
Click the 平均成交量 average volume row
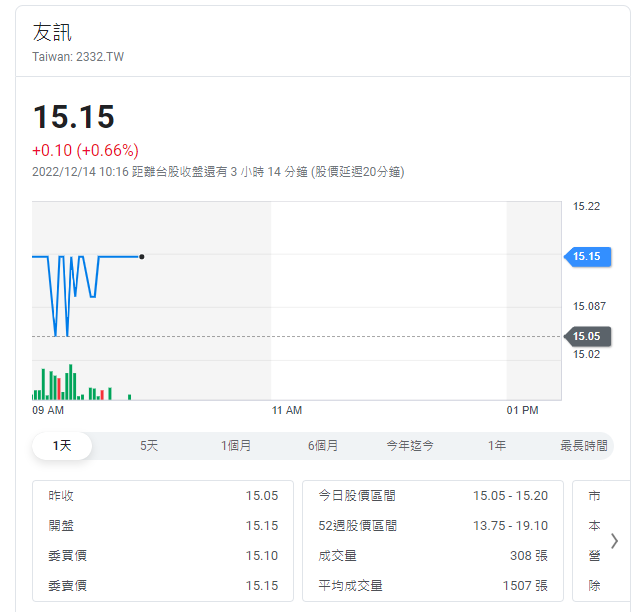tap(432, 586)
